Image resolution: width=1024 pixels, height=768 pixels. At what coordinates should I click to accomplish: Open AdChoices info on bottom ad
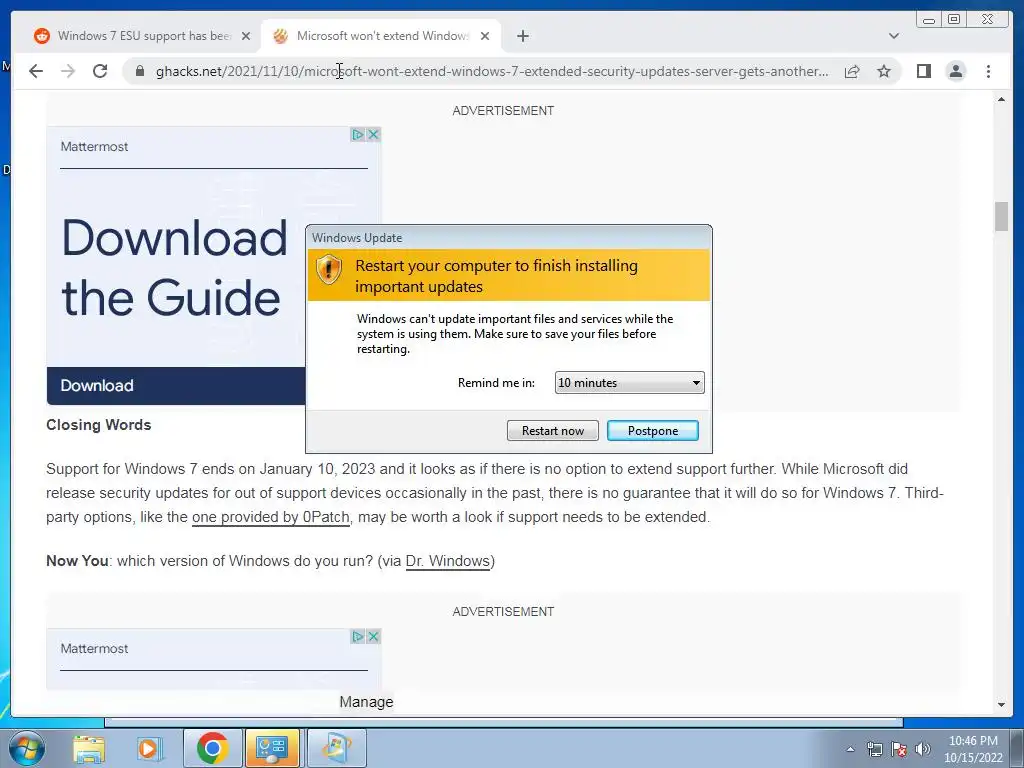coord(357,636)
